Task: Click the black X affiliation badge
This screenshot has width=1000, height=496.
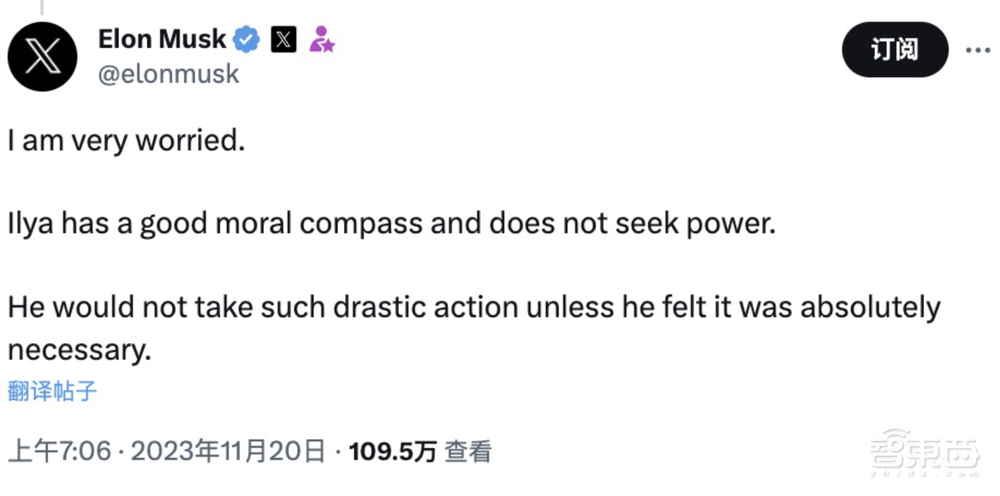Action: tap(284, 40)
